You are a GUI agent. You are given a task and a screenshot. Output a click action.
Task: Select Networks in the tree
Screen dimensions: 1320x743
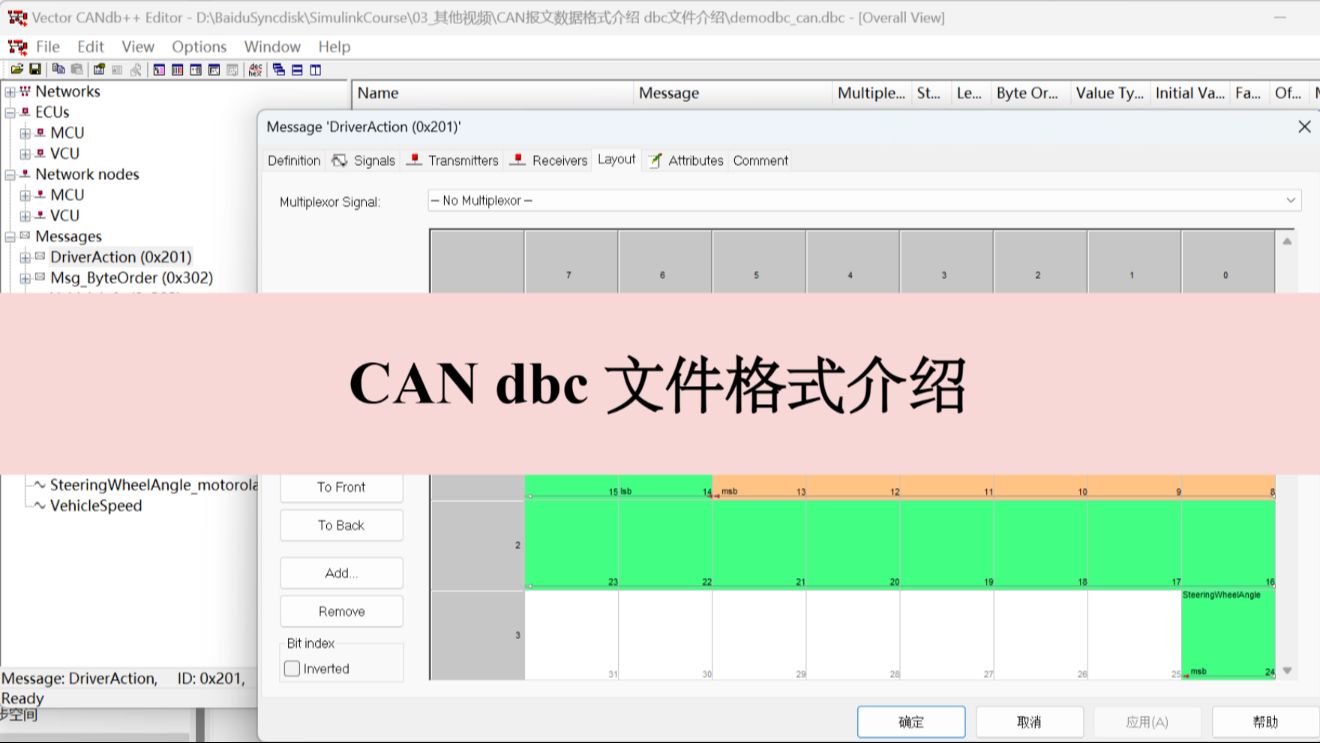coord(68,91)
